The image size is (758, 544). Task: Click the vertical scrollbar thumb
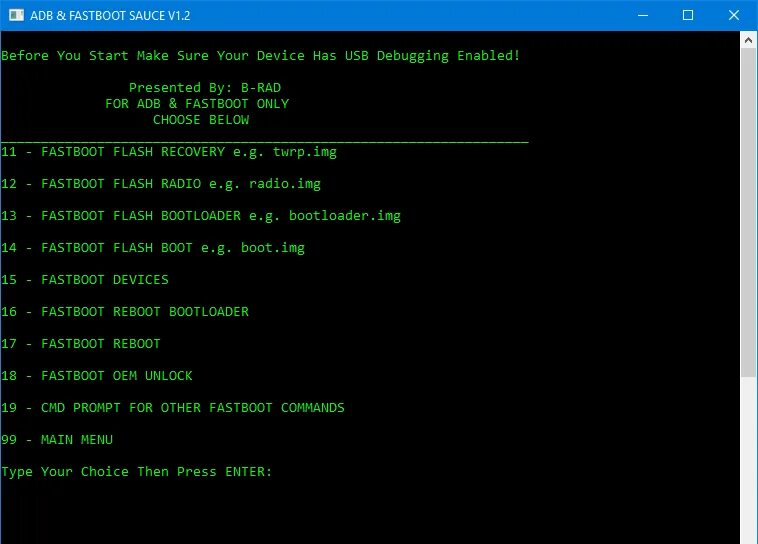[748, 212]
